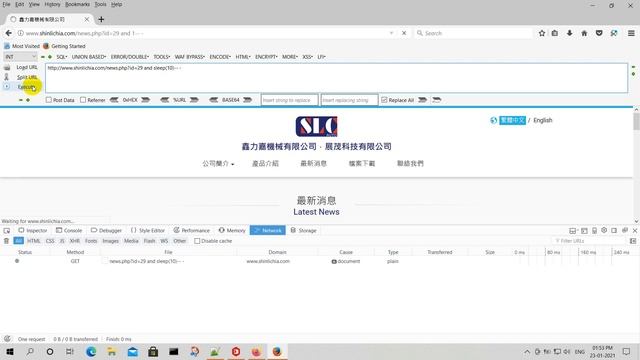The image size is (640, 360).
Task: Enable the Referrer checkbox
Action: 83,100
